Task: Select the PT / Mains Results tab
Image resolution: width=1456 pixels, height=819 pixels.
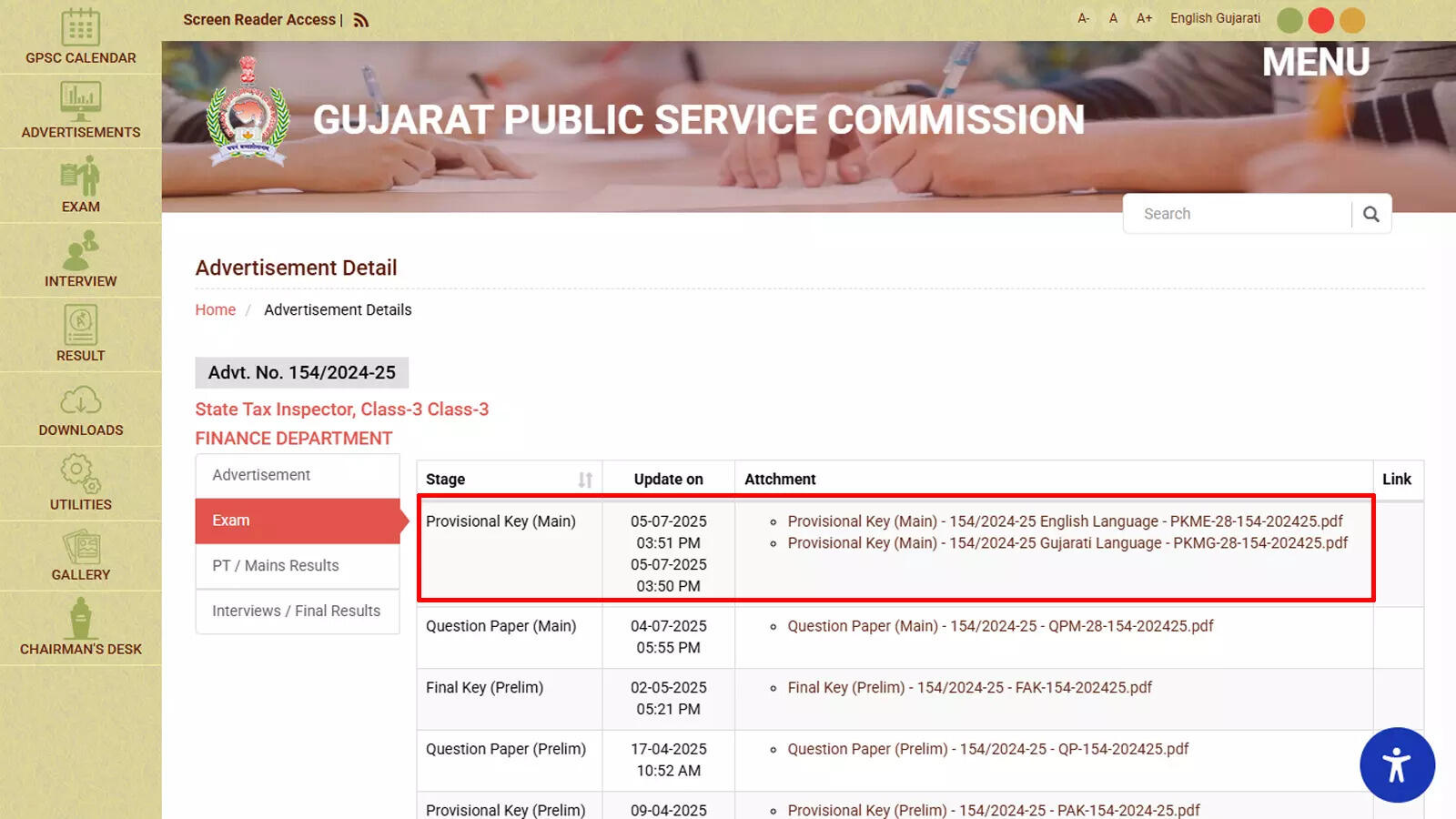Action: (x=298, y=566)
